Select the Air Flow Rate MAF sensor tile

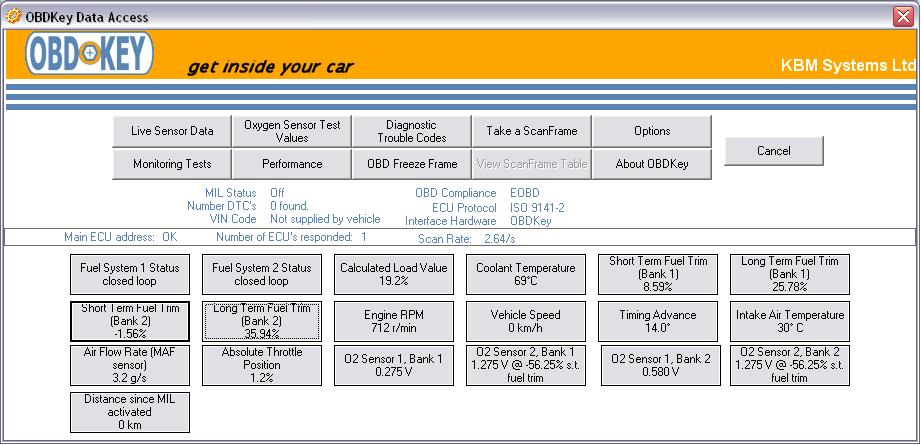(x=130, y=366)
